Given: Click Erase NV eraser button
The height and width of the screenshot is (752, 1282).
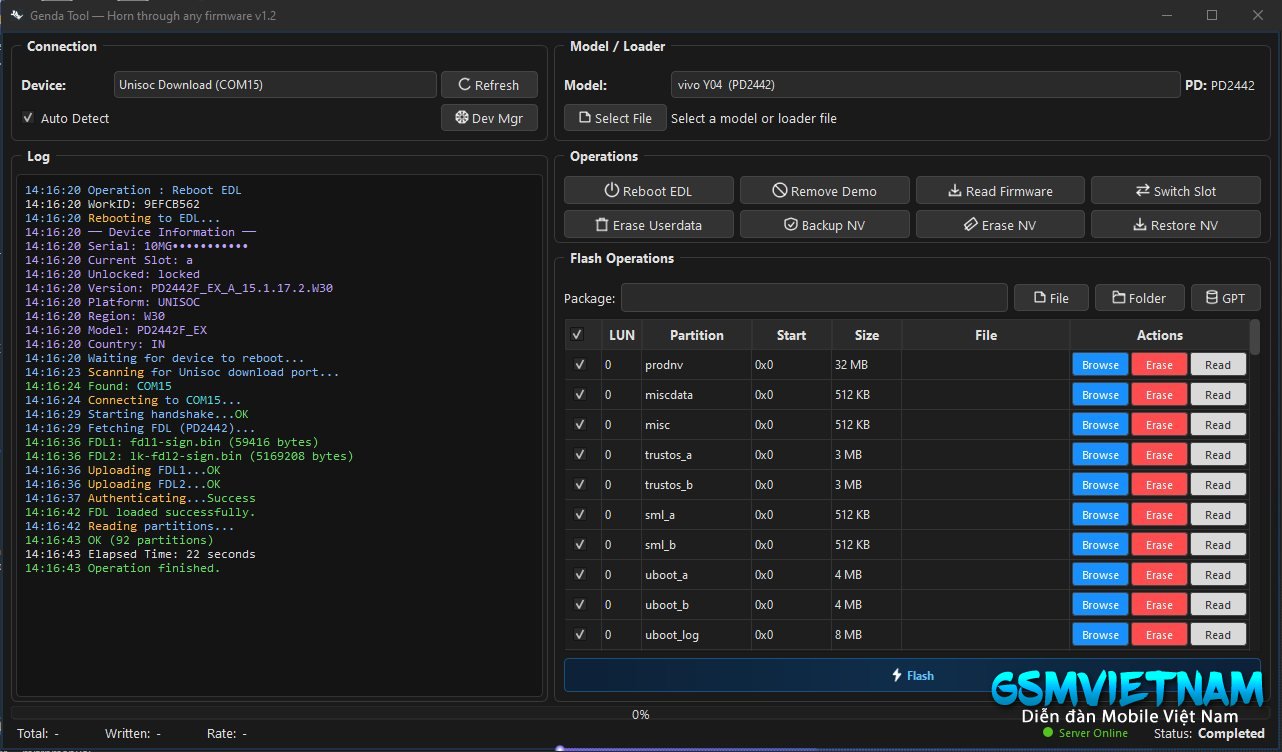Looking at the screenshot, I should pos(999,225).
